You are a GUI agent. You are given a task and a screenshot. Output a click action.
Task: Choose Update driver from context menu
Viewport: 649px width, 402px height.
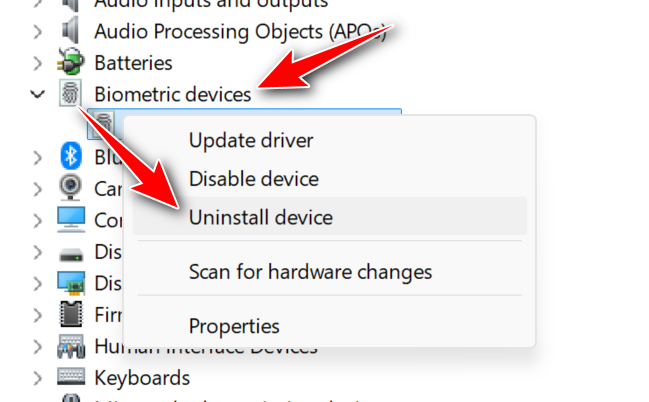[251, 141]
